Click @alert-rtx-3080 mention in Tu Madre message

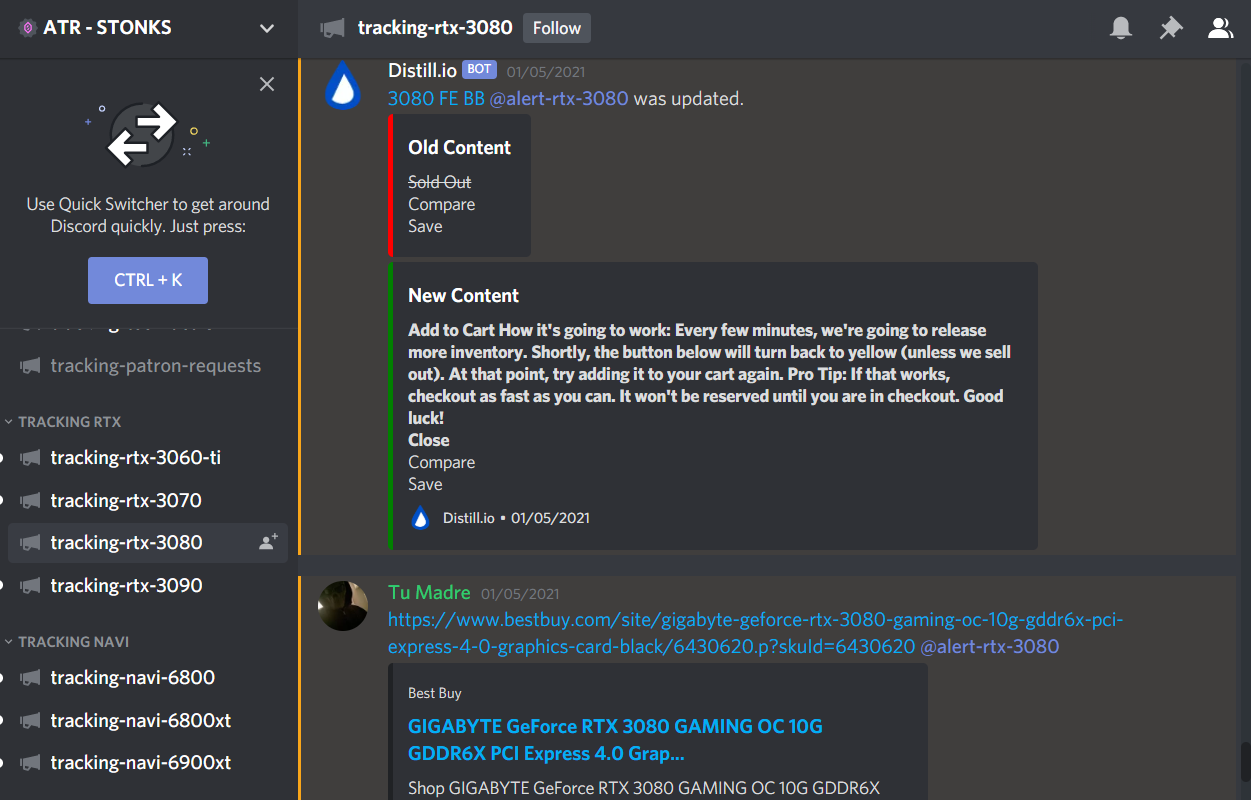990,646
